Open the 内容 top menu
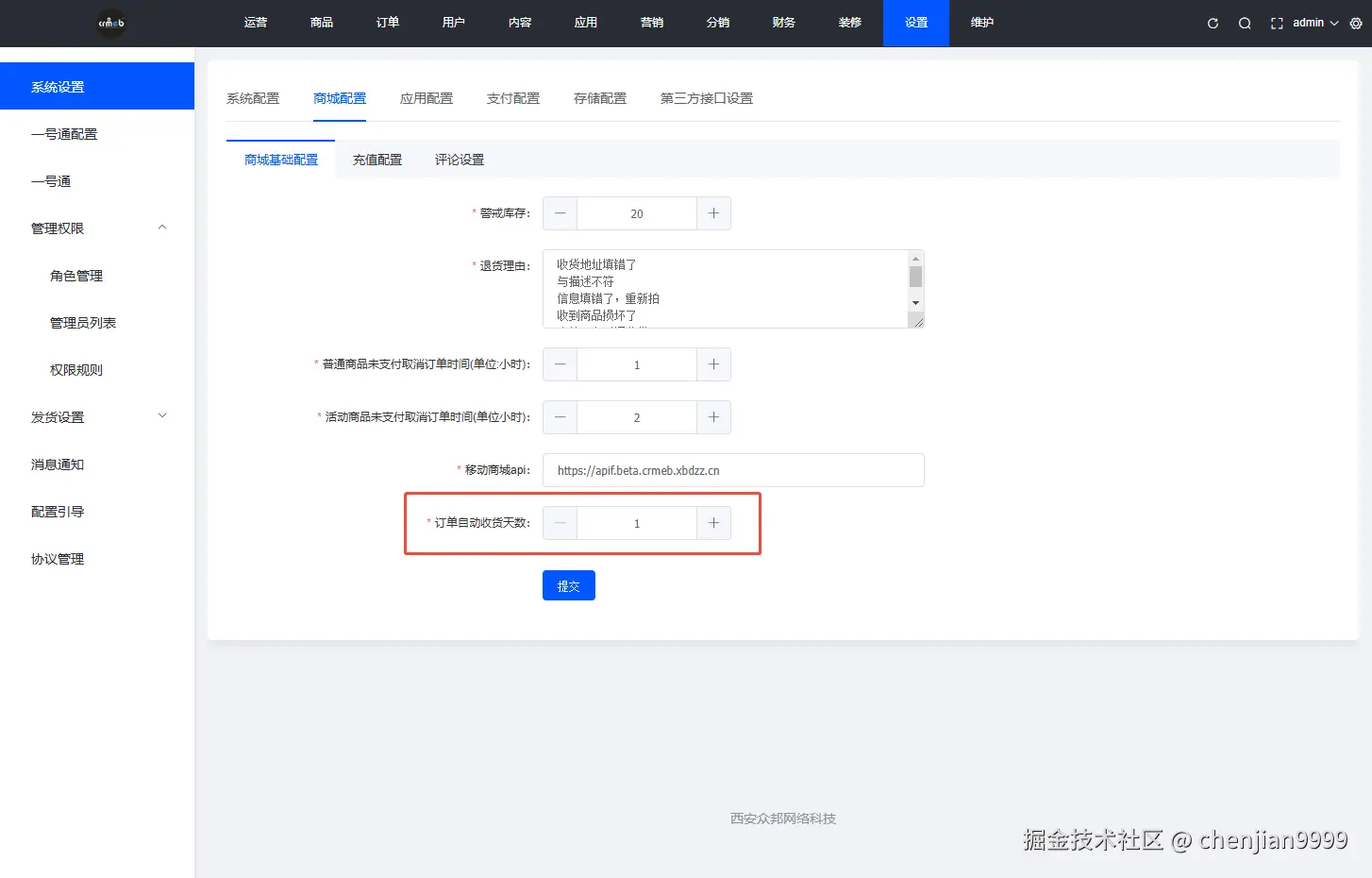Viewport: 1372px width, 878px height. click(x=520, y=23)
